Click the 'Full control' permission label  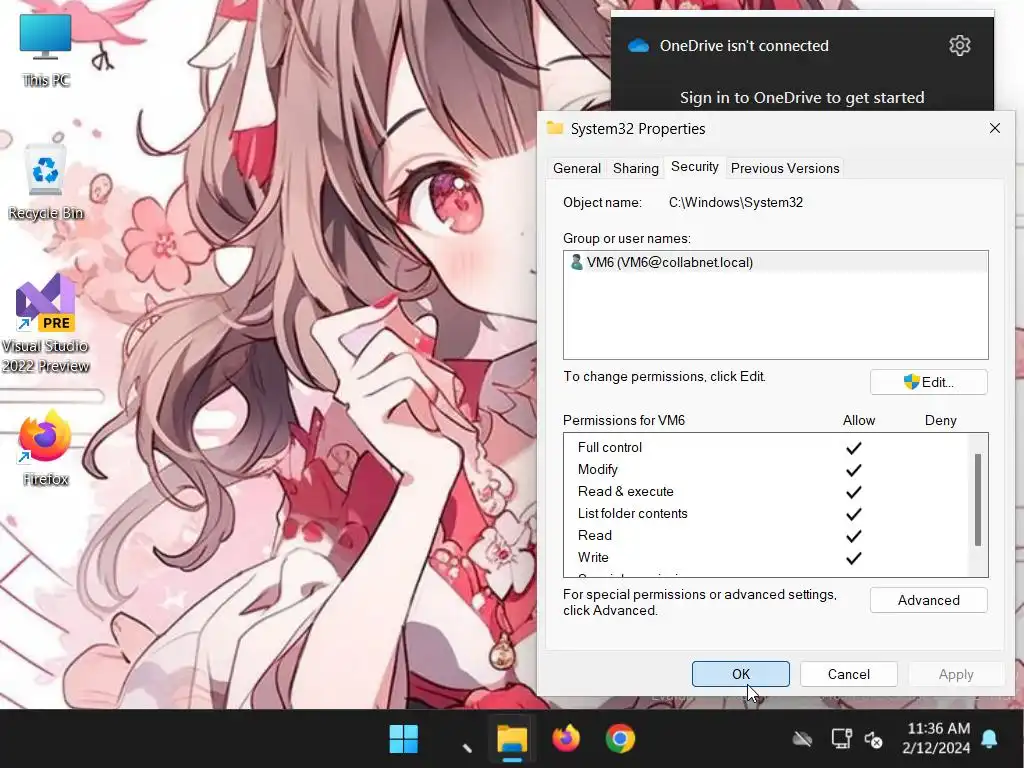pyautogui.click(x=609, y=447)
